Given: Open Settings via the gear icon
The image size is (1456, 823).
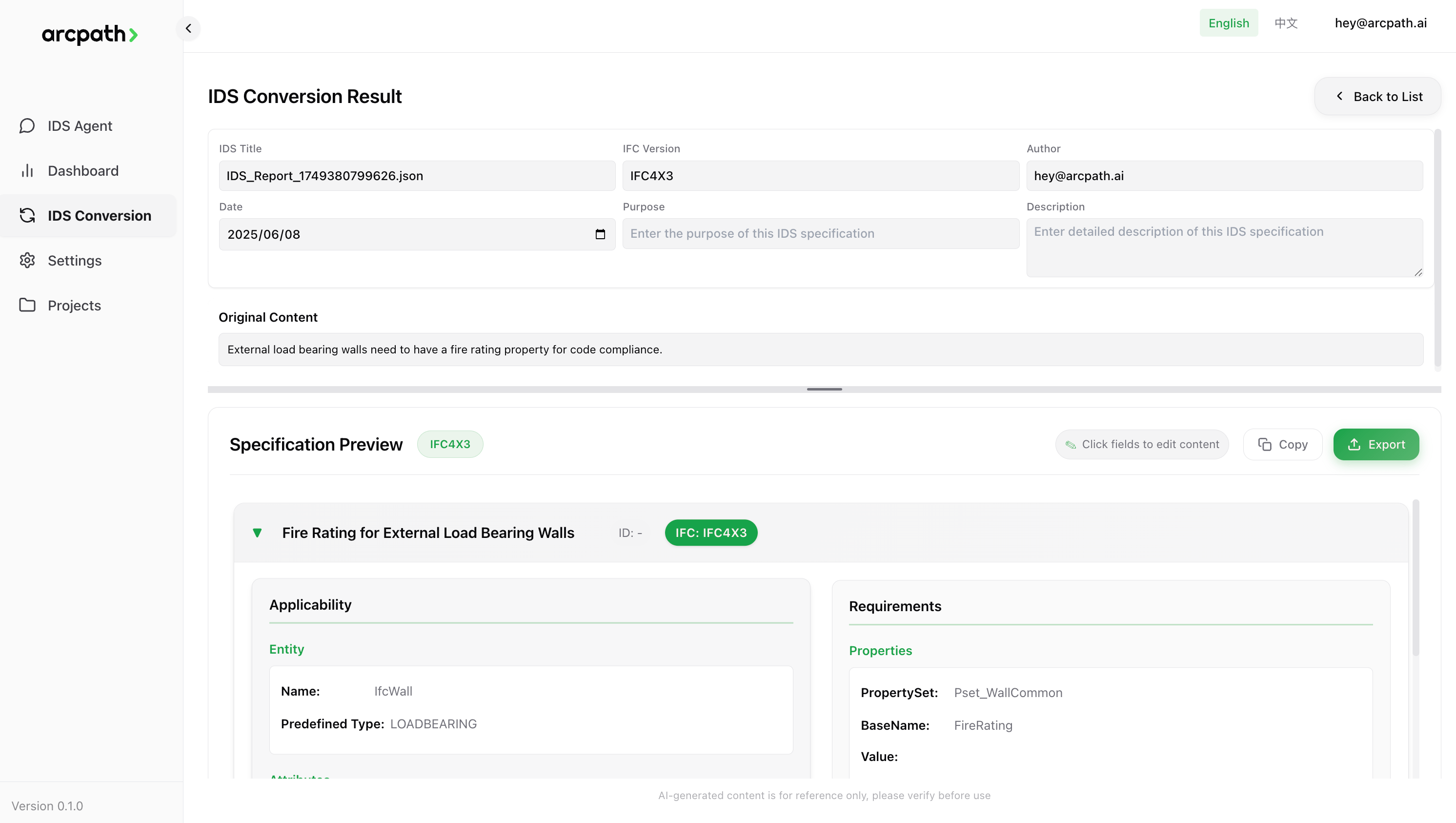Looking at the screenshot, I should tap(26, 260).
